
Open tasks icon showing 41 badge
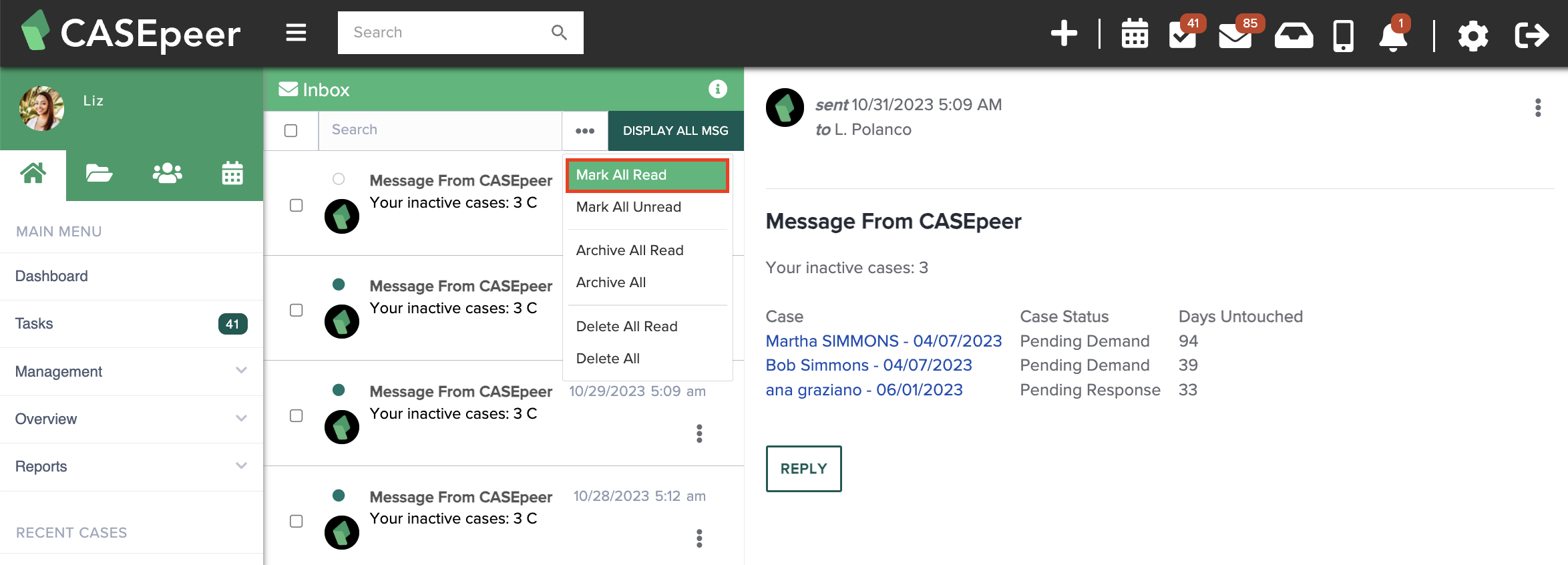coord(1183,33)
